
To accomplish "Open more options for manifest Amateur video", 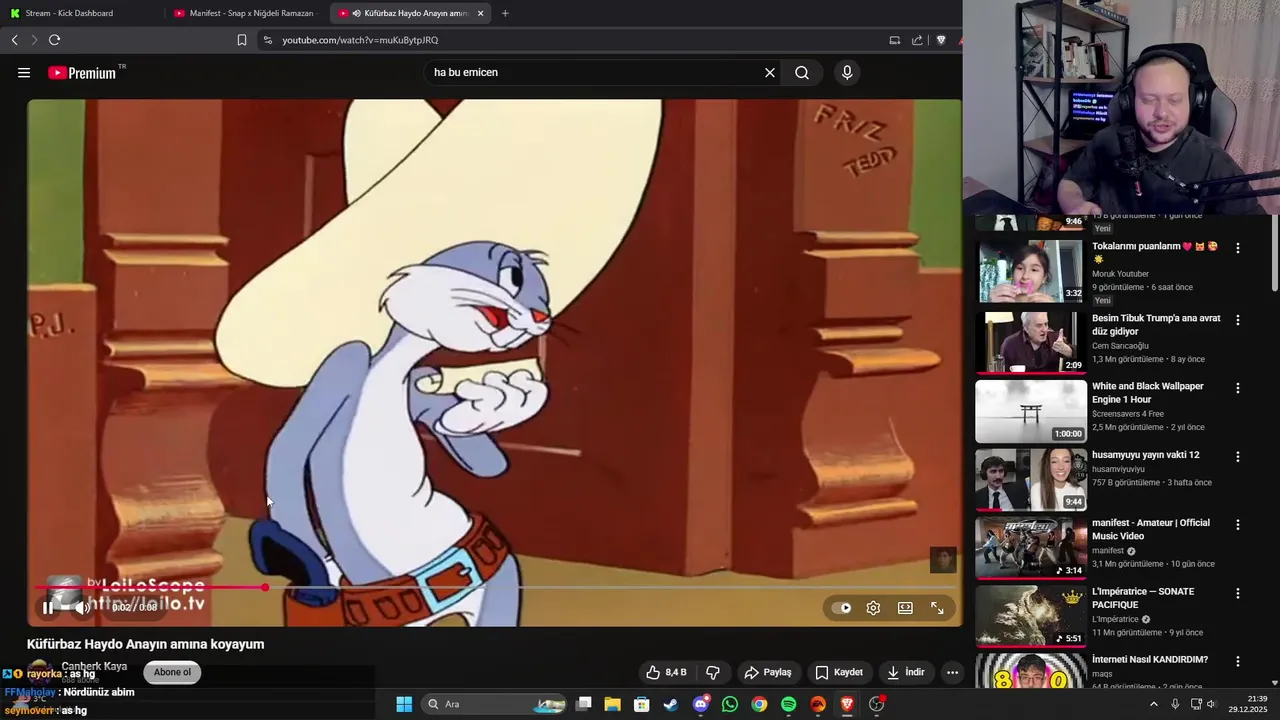I will 1238,524.
